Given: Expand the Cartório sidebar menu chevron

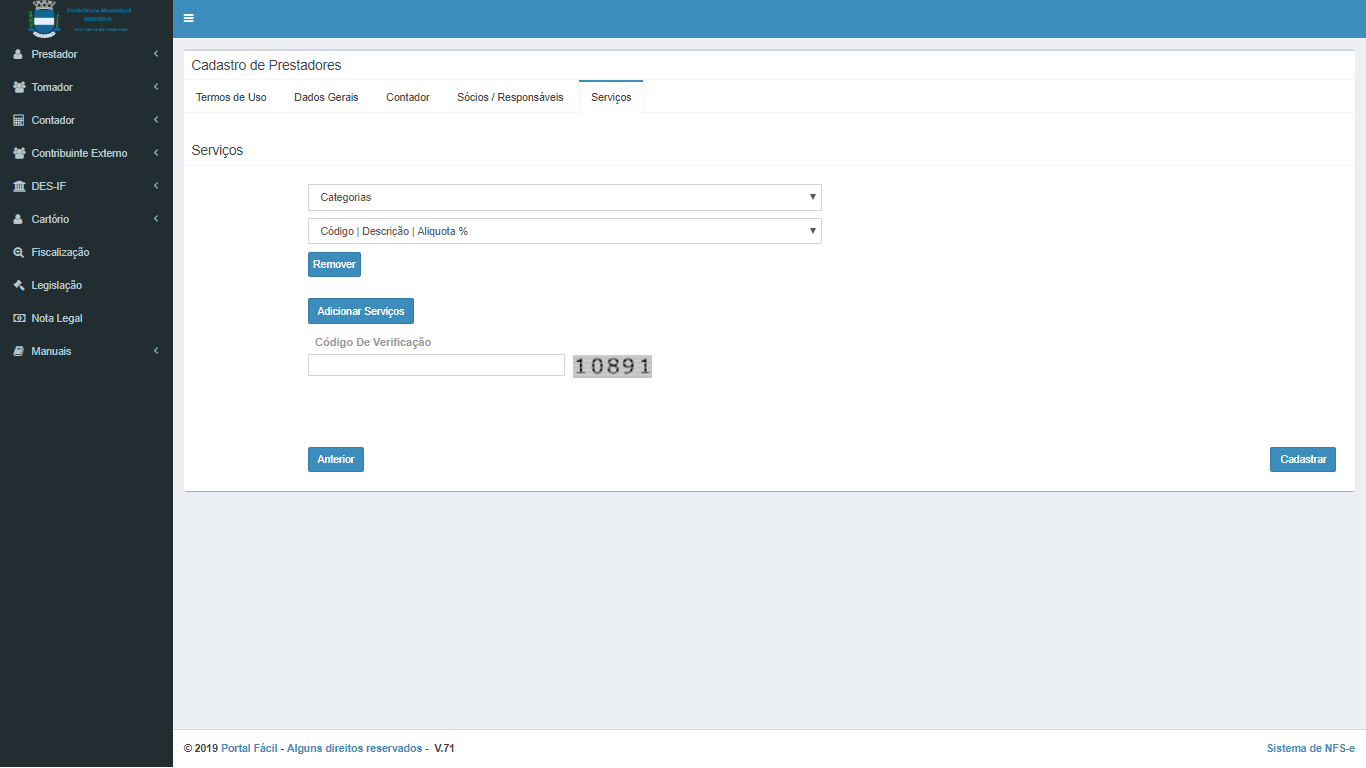Looking at the screenshot, I should coord(156,219).
